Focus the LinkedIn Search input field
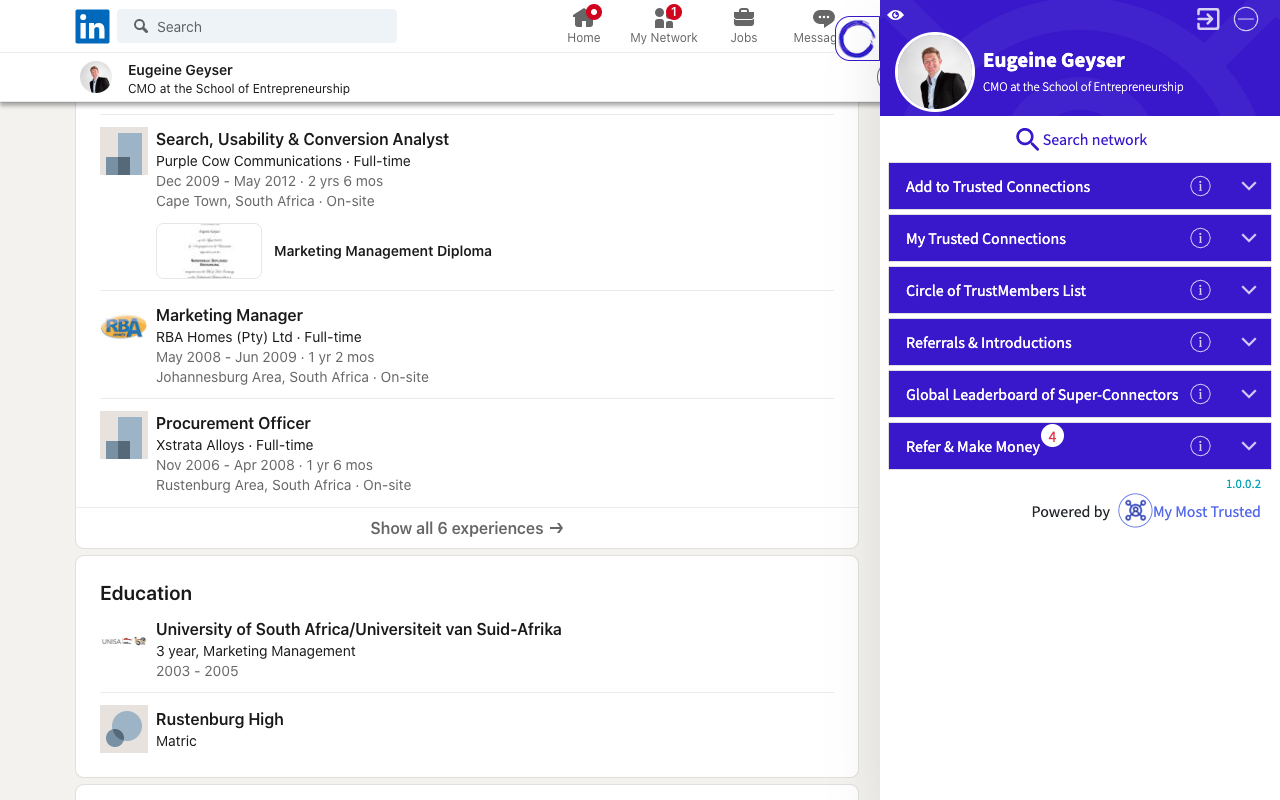This screenshot has width=1280, height=800. (x=257, y=26)
